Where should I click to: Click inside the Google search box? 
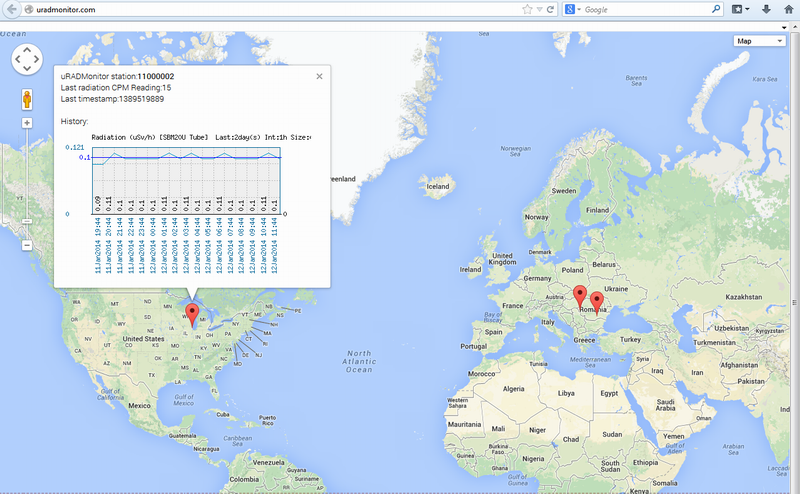[x=645, y=9]
